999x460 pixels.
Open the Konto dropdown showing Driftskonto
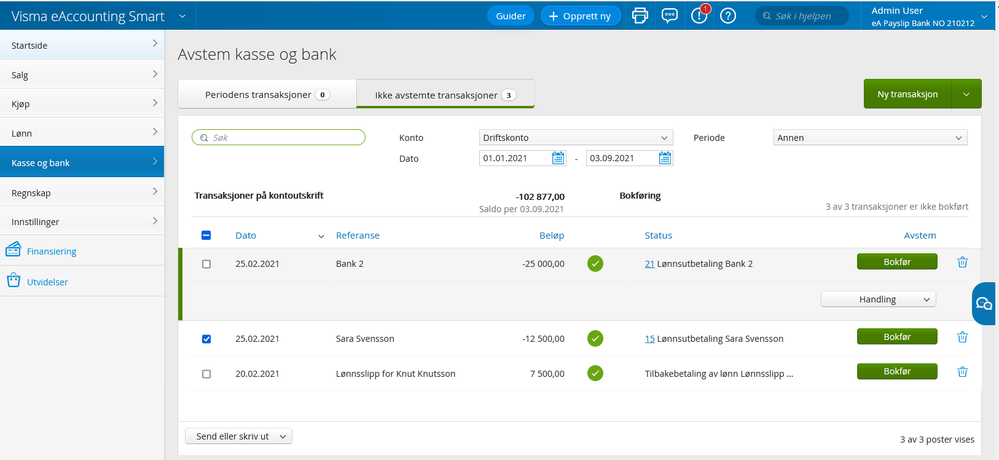[x=576, y=138]
